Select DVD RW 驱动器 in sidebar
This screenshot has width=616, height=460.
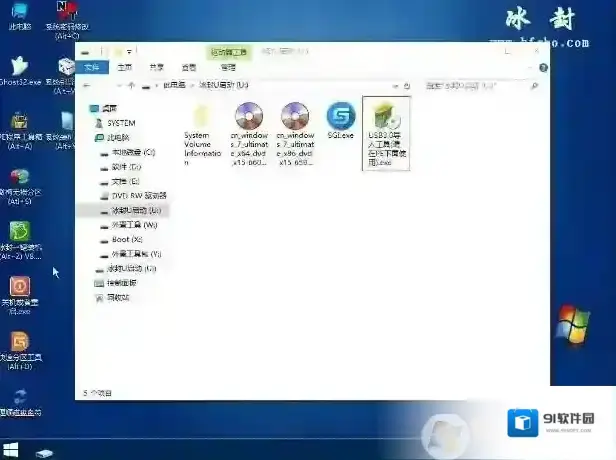click(140, 195)
